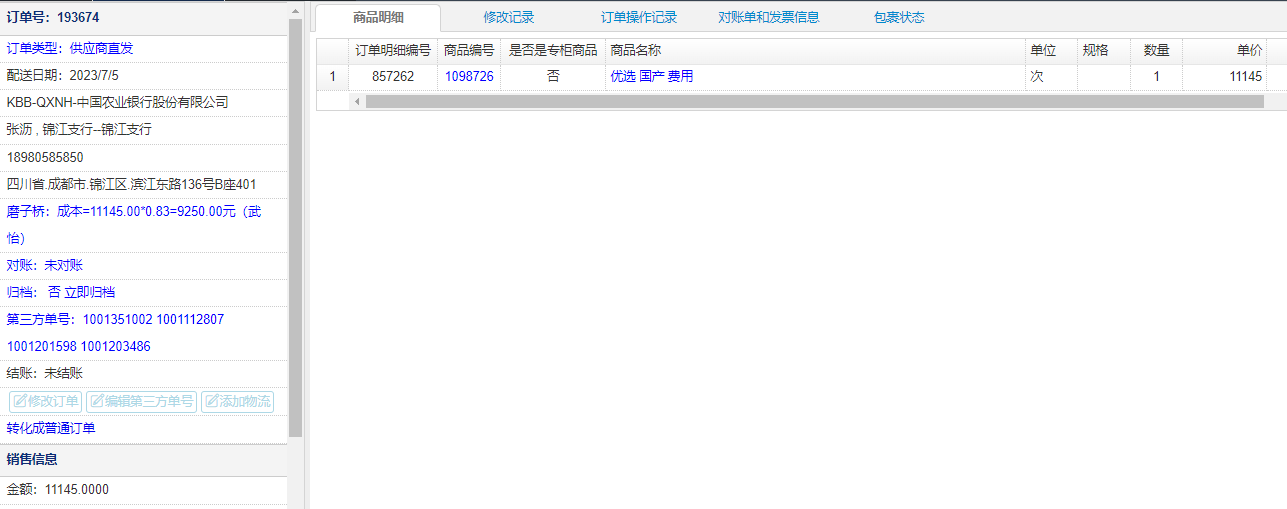Click the table's horizontal scrollbar thumb
This screenshot has height=509, width=1287.
[x=815, y=101]
